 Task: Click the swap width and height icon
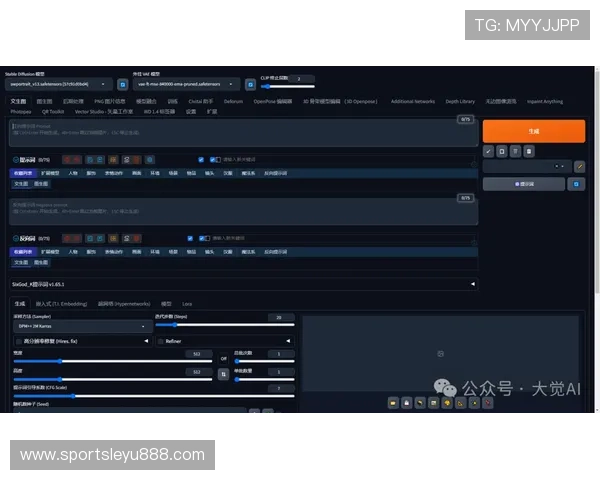tap(223, 373)
